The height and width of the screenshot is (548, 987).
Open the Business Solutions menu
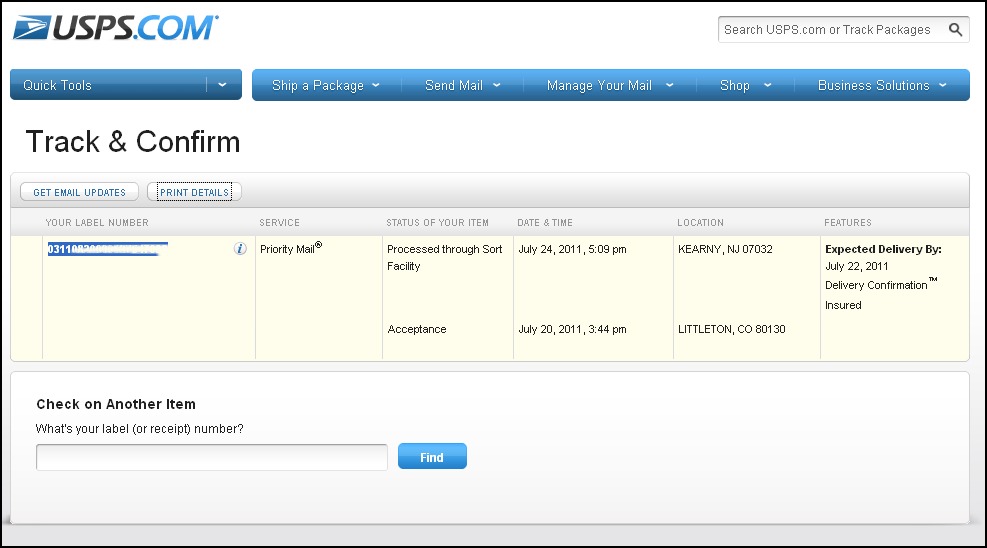(882, 85)
